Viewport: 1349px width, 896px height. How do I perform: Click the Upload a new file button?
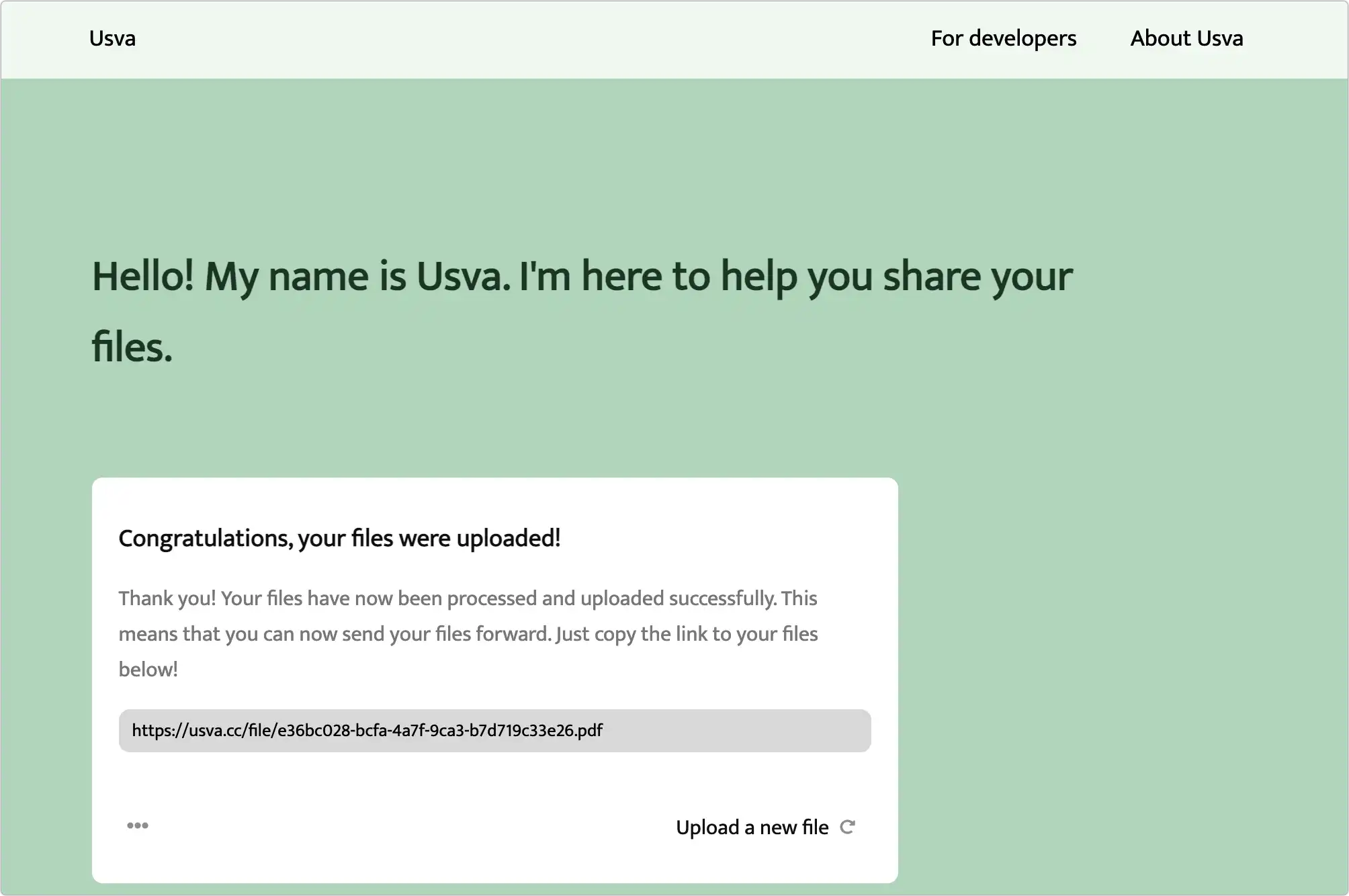[x=765, y=827]
